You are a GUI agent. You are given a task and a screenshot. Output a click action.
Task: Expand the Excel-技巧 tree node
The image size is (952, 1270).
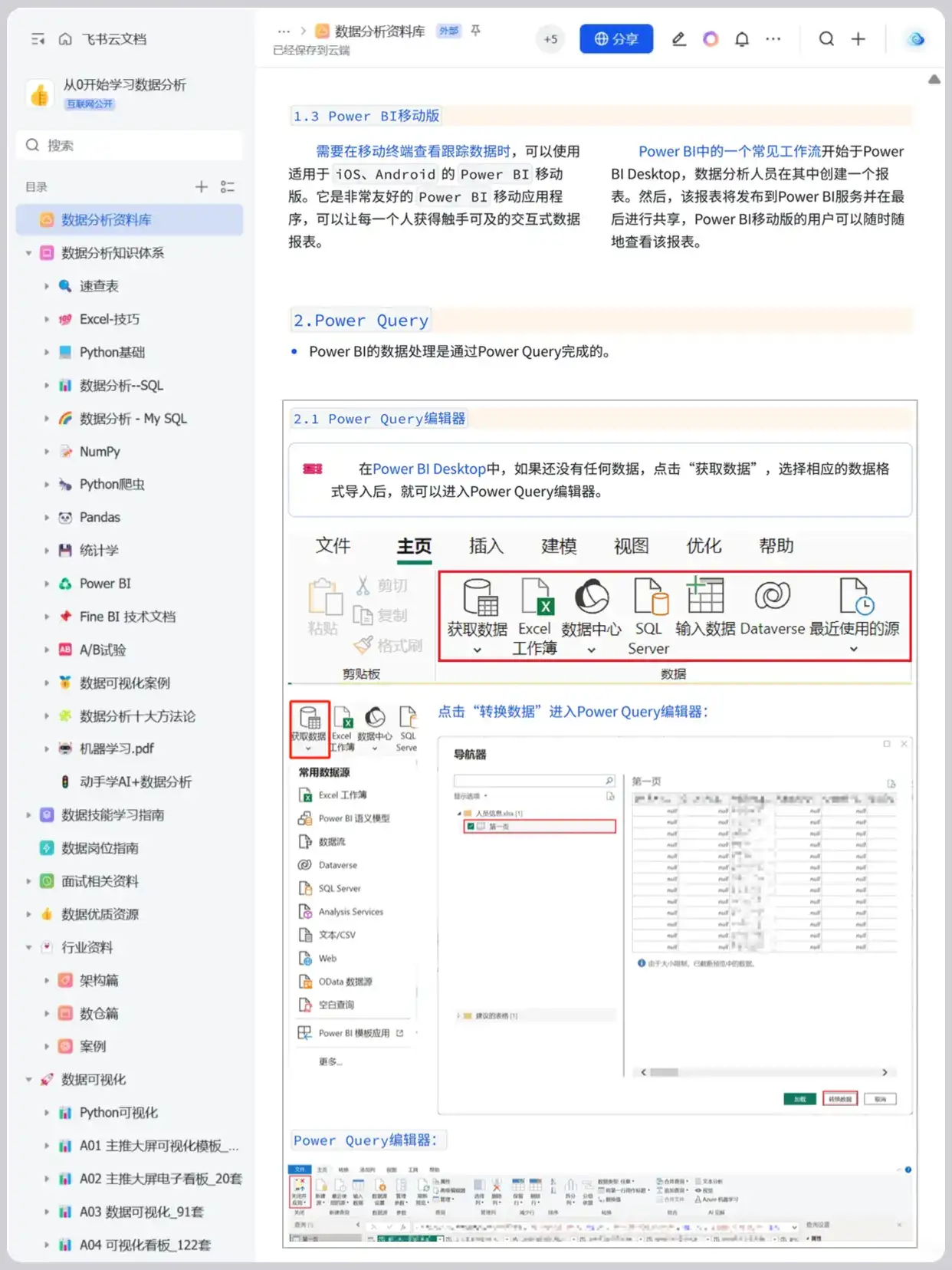click(46, 319)
